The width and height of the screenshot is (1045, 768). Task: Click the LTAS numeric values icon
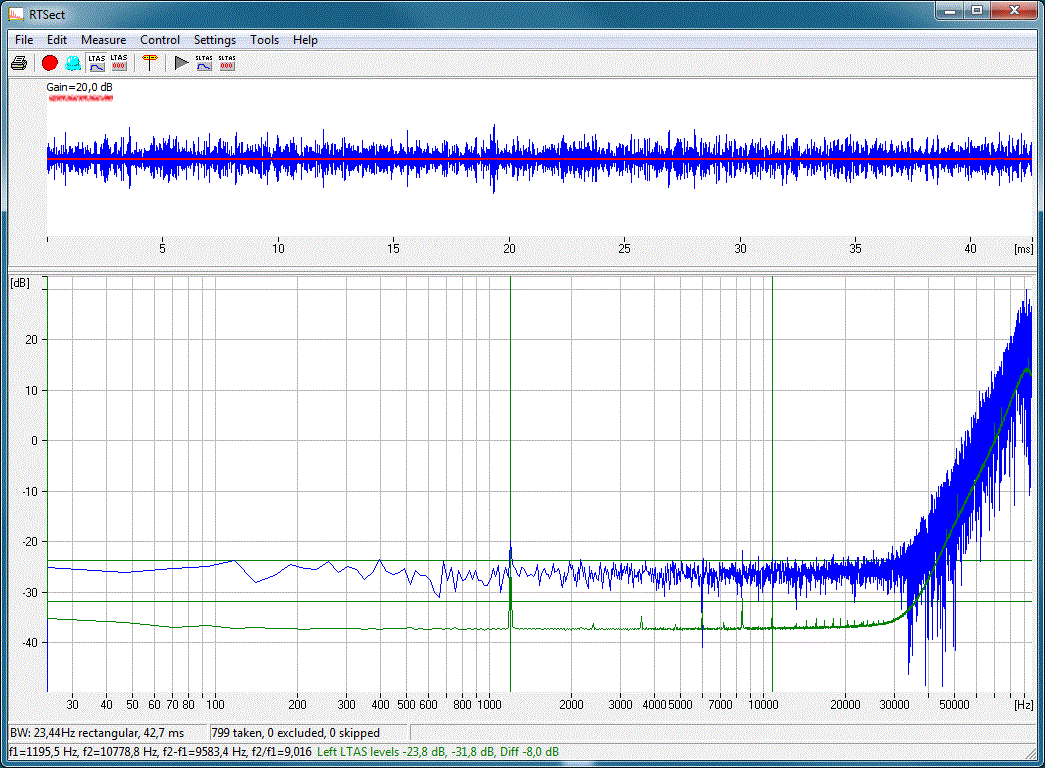click(119, 63)
